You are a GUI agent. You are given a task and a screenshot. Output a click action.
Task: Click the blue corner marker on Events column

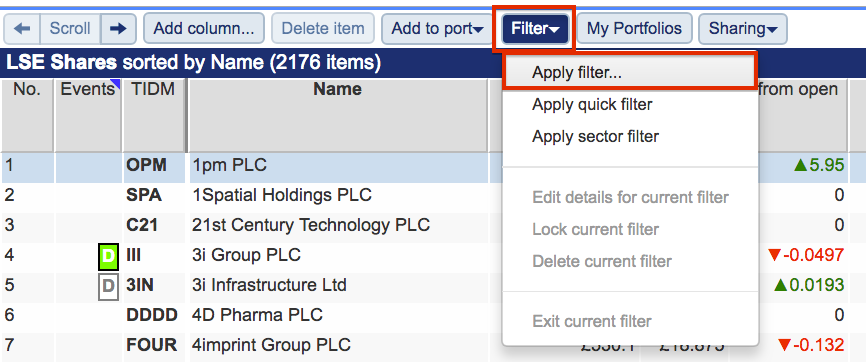point(116,83)
